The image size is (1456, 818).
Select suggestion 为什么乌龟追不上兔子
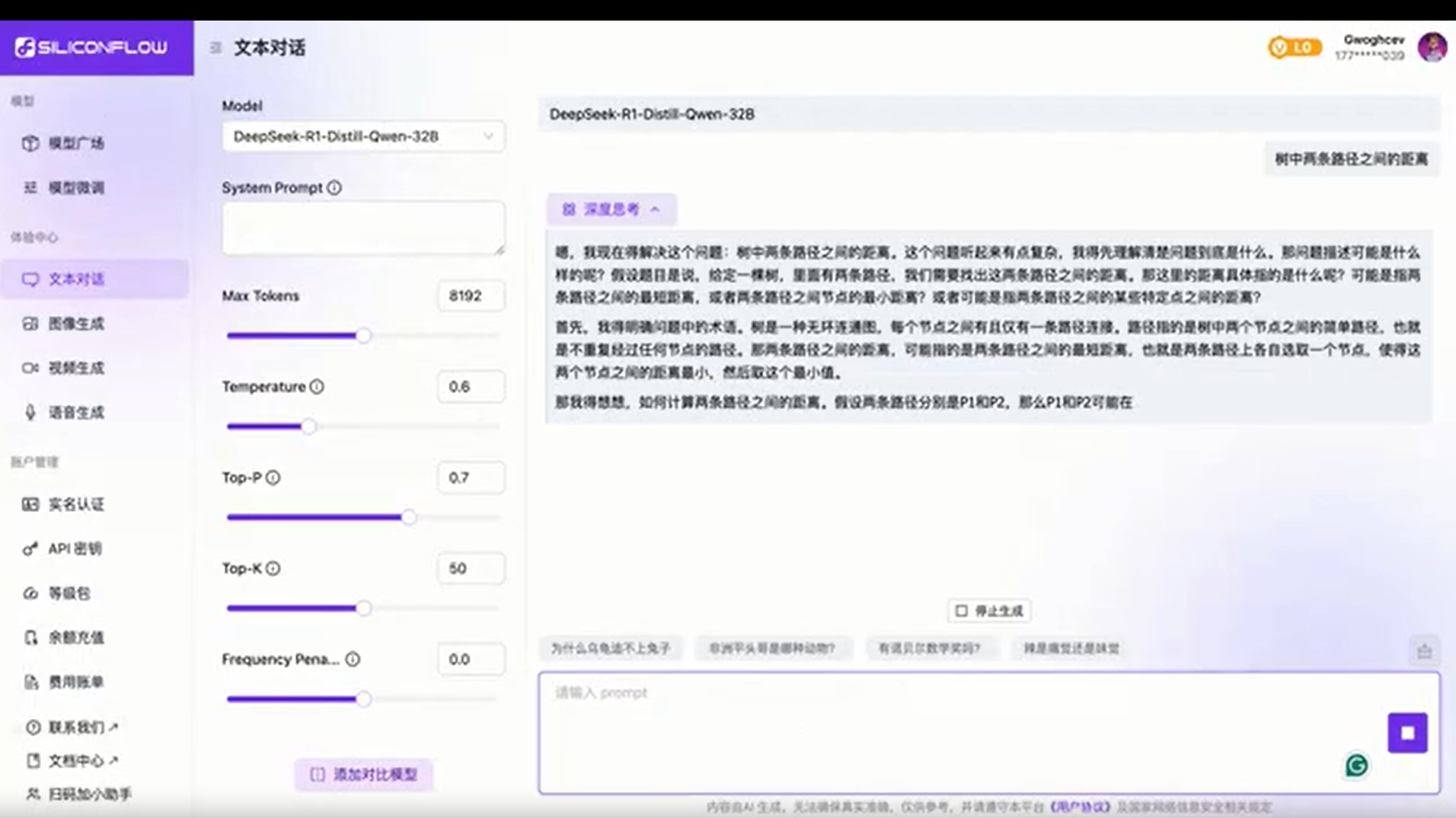pos(611,649)
